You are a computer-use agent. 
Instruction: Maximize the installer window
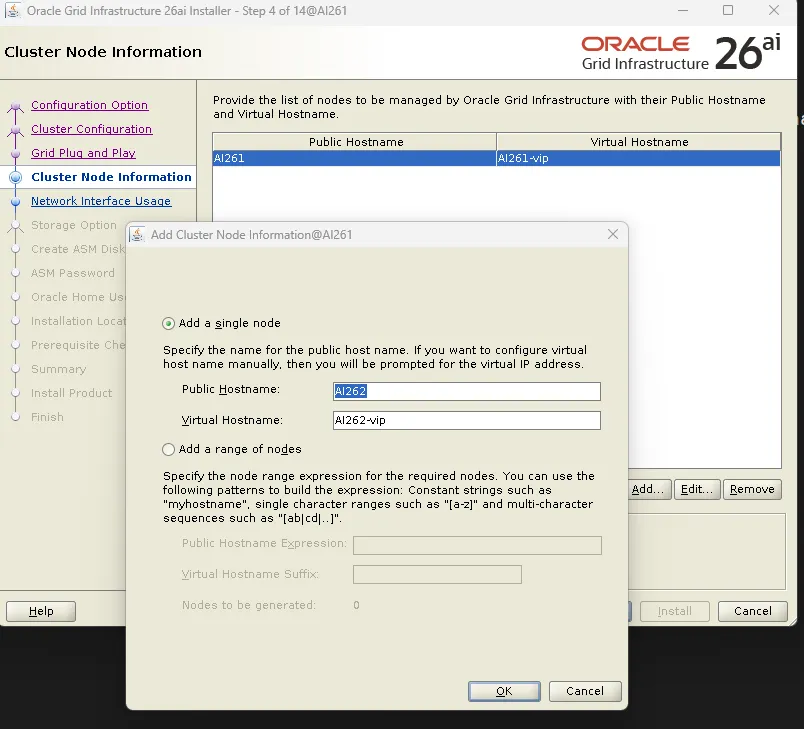click(728, 10)
